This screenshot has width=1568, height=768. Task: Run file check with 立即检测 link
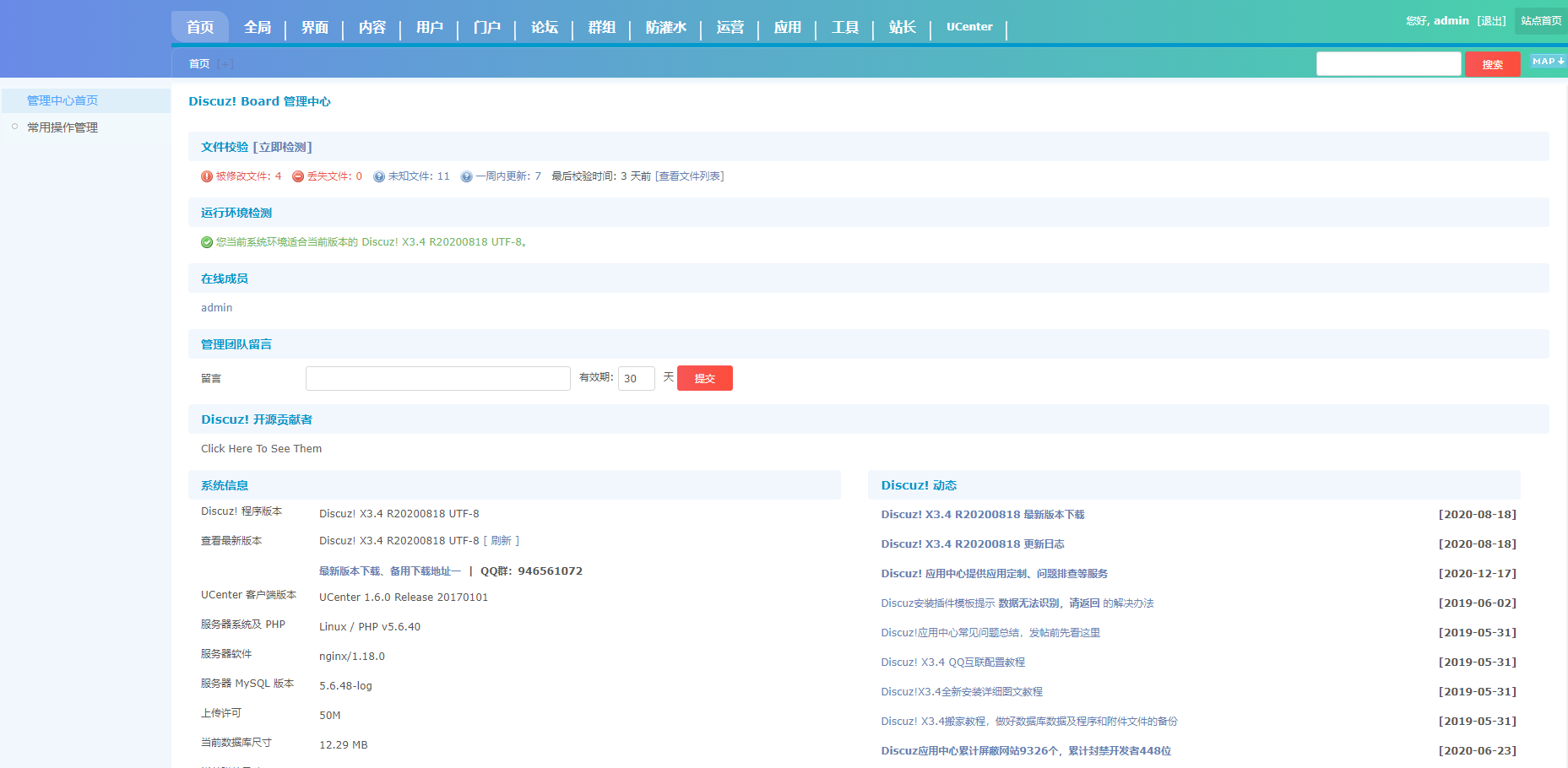pyautogui.click(x=282, y=147)
